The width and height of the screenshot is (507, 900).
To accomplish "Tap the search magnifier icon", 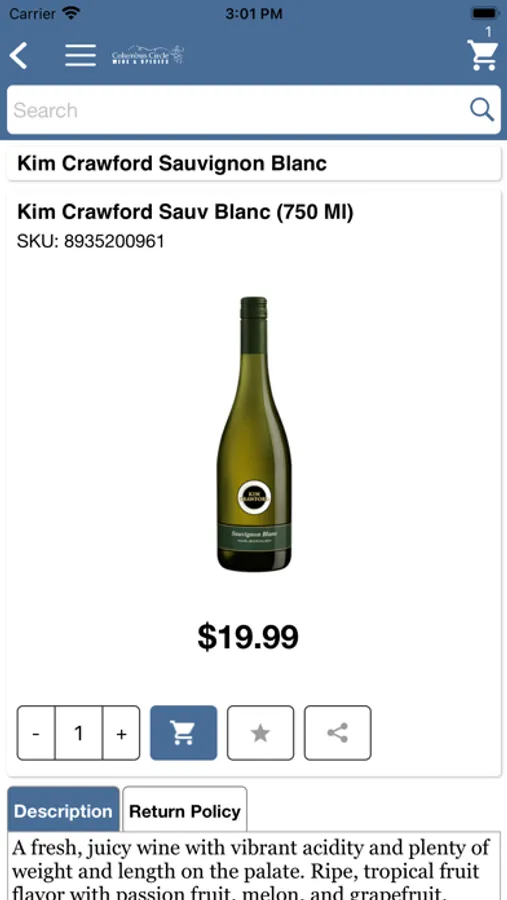I will (482, 110).
